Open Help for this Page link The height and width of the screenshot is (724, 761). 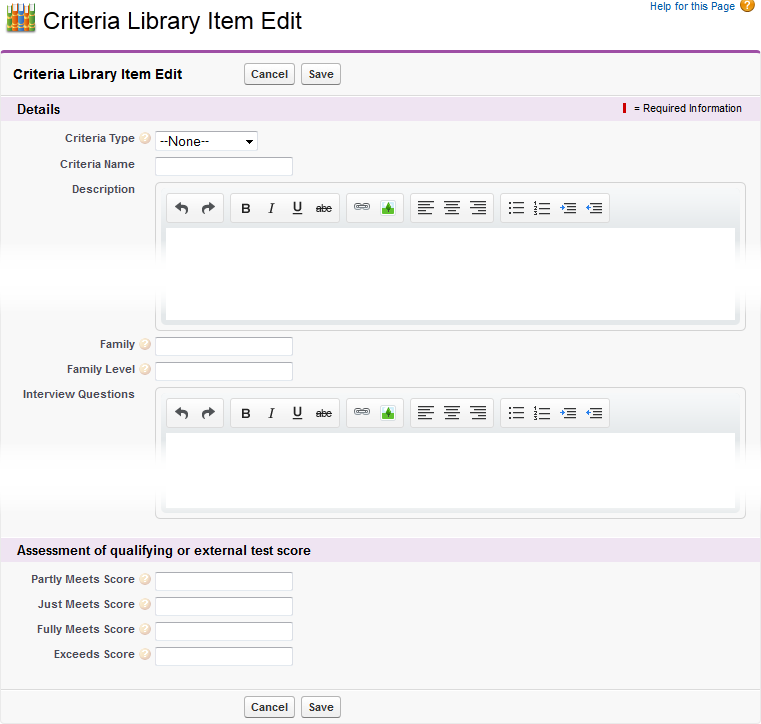(x=692, y=7)
